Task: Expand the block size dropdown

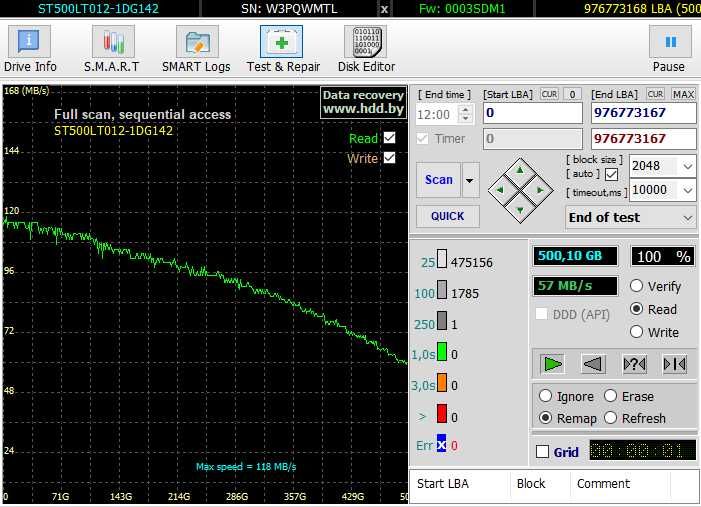Action: [x=687, y=166]
